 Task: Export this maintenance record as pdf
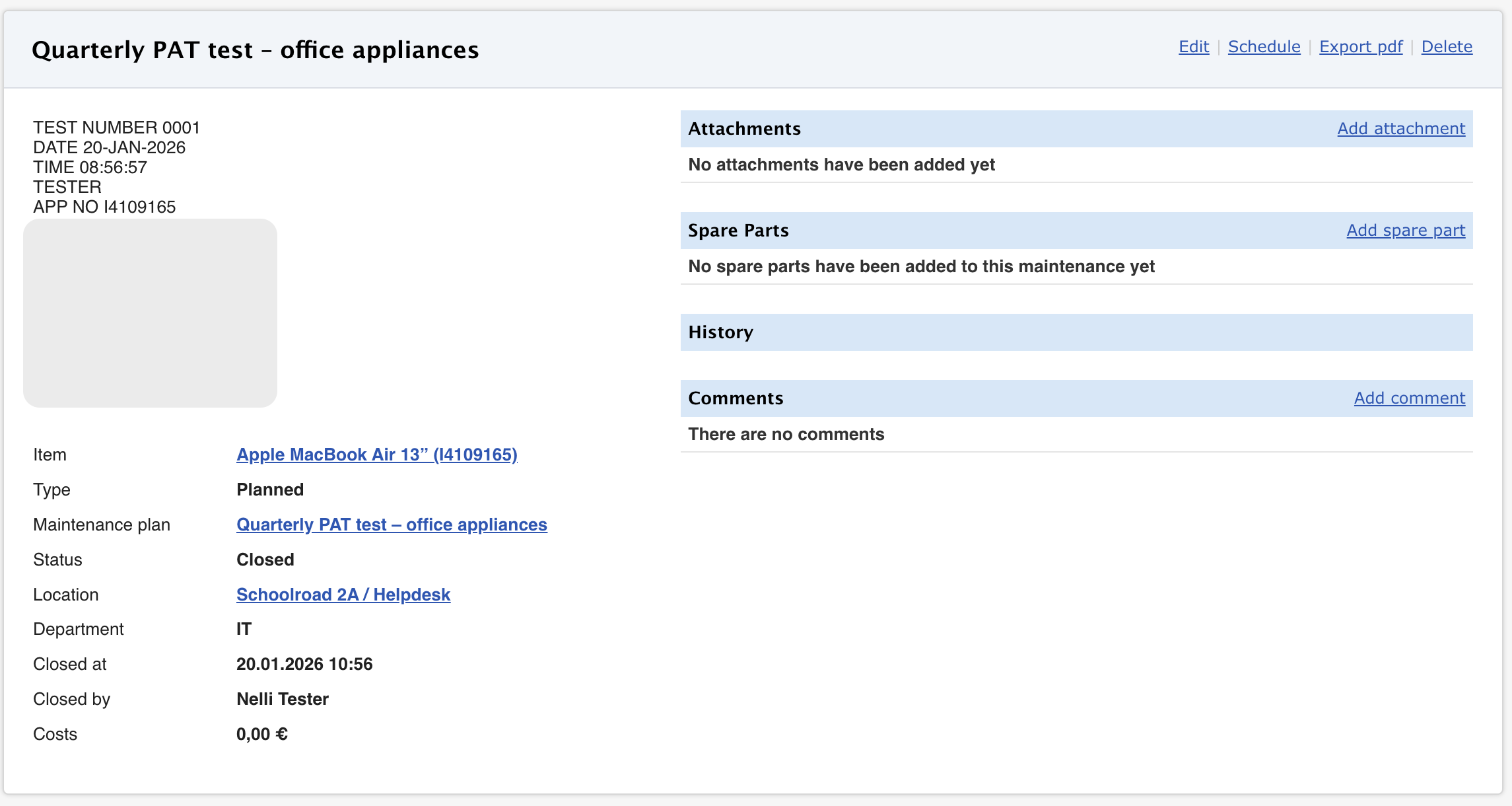1360,47
